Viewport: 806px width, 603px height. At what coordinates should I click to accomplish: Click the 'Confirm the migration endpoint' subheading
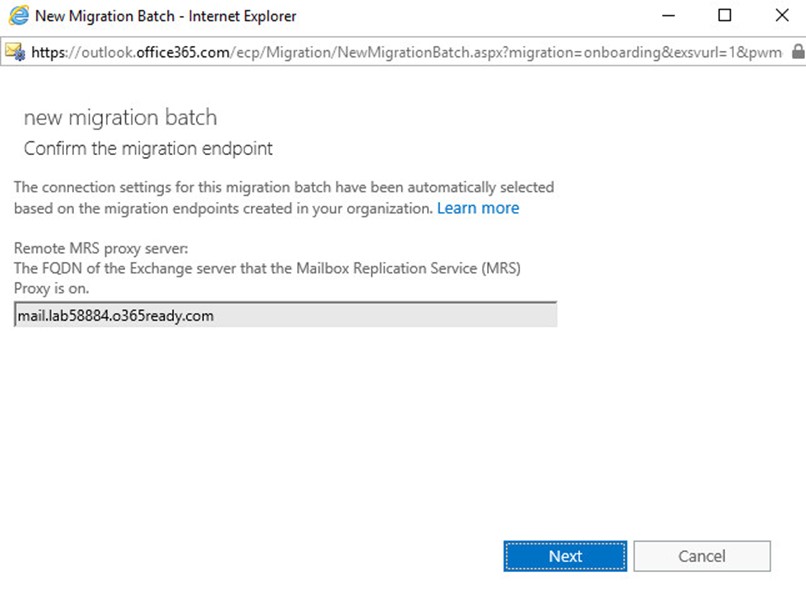click(x=148, y=149)
